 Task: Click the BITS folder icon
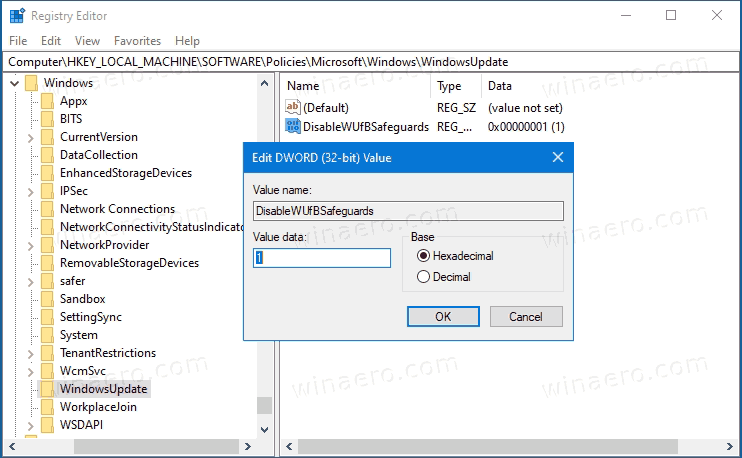click(47, 119)
